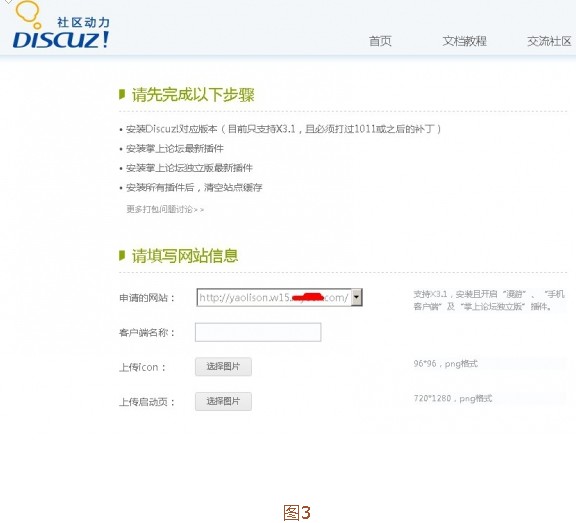
Task: Open the 更多打包问题讨论>> link
Action: [165, 209]
